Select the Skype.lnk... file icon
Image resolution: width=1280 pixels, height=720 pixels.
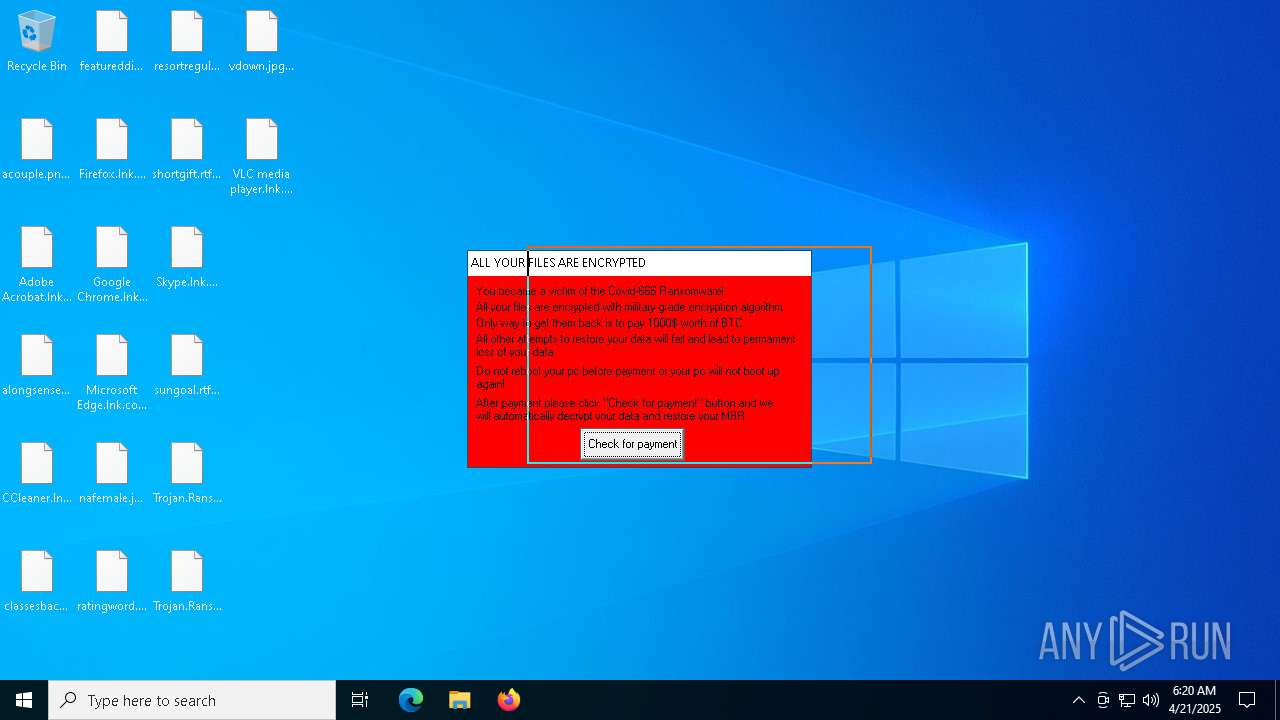(x=187, y=257)
